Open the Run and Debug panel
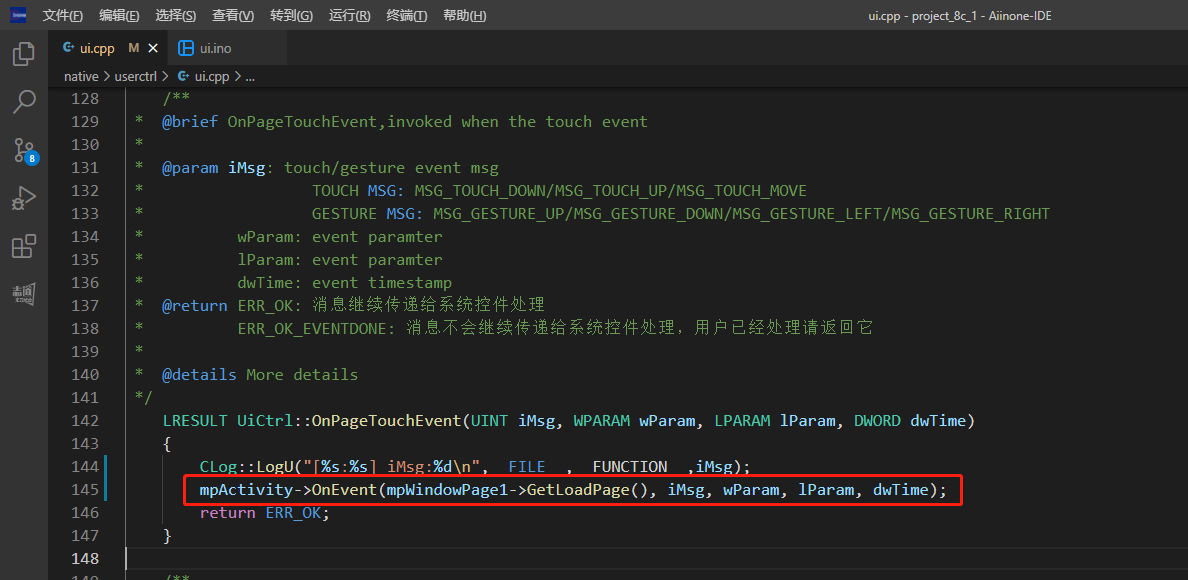Viewport: 1188px width, 580px height. (24, 198)
